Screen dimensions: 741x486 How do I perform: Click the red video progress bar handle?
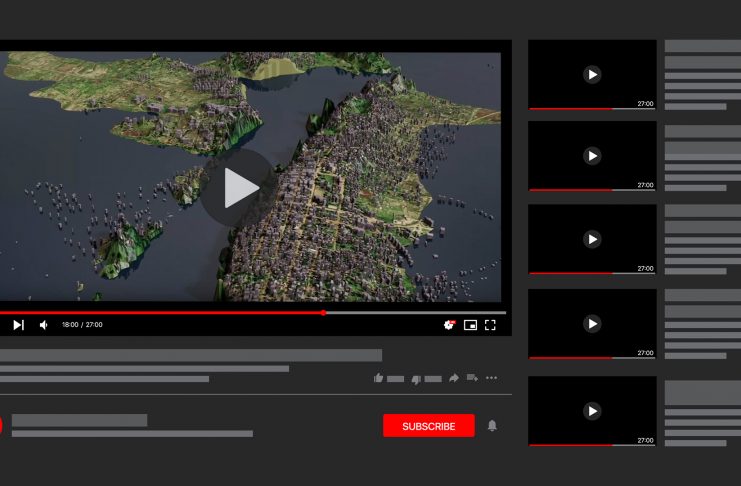coord(324,312)
